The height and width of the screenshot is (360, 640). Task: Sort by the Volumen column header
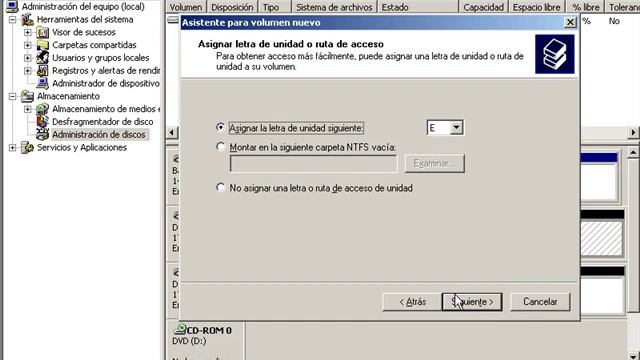coord(186,7)
